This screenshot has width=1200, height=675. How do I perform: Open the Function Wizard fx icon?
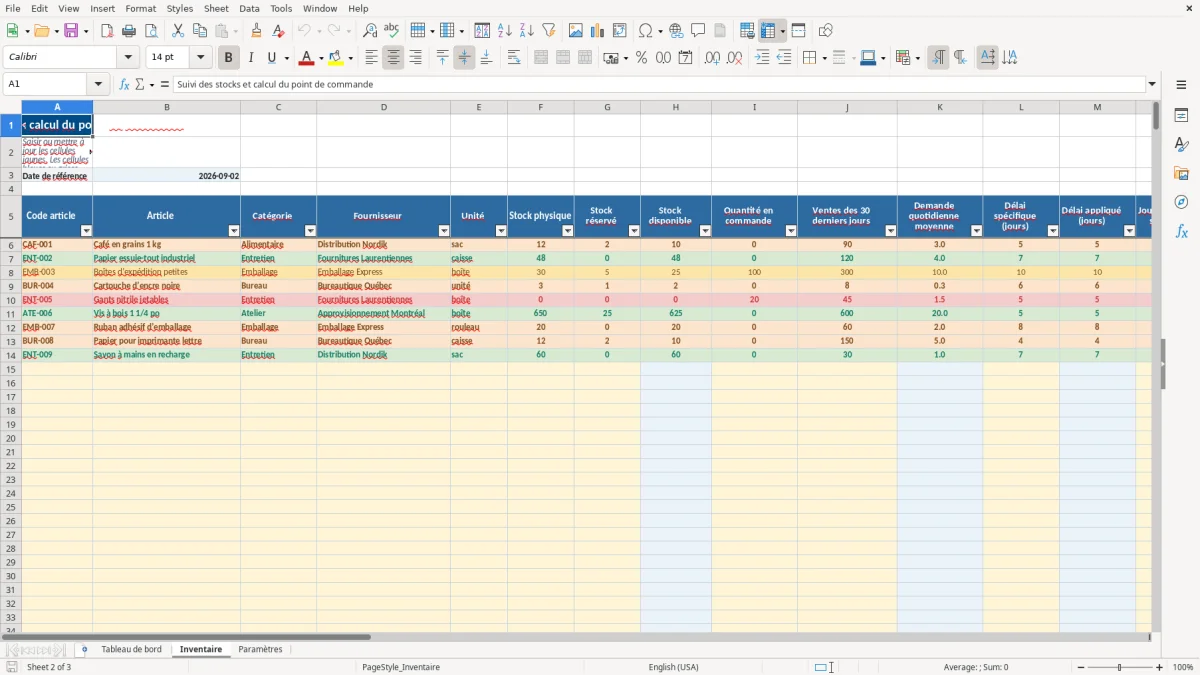125,85
